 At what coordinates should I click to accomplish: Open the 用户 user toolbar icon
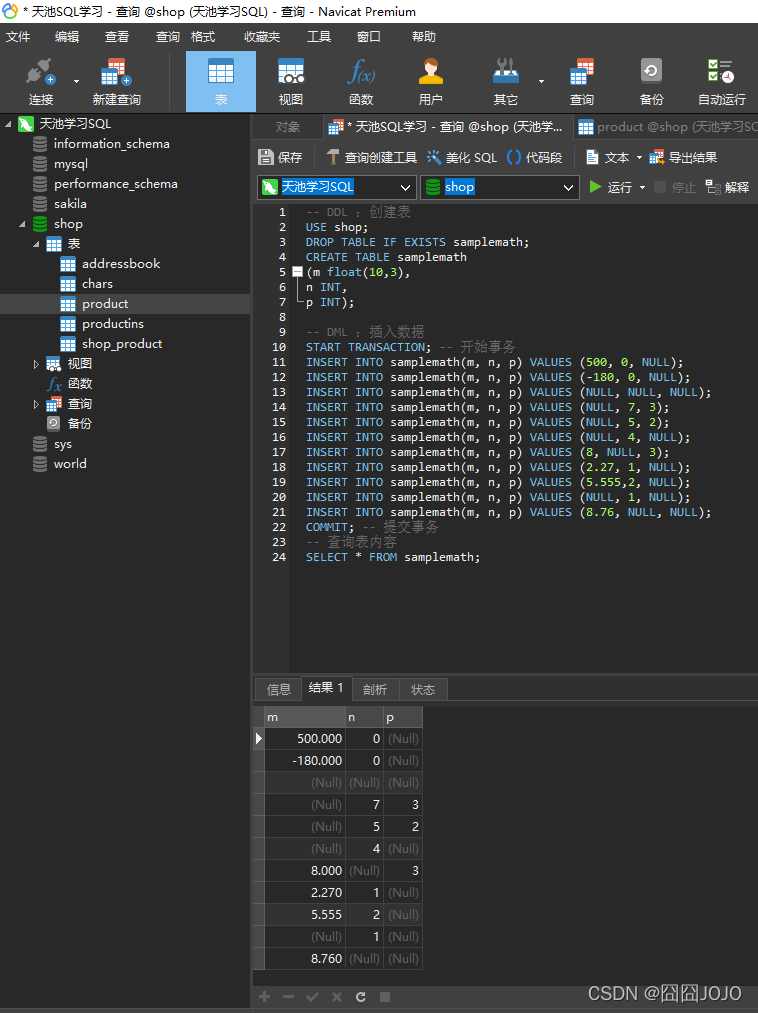(x=430, y=81)
